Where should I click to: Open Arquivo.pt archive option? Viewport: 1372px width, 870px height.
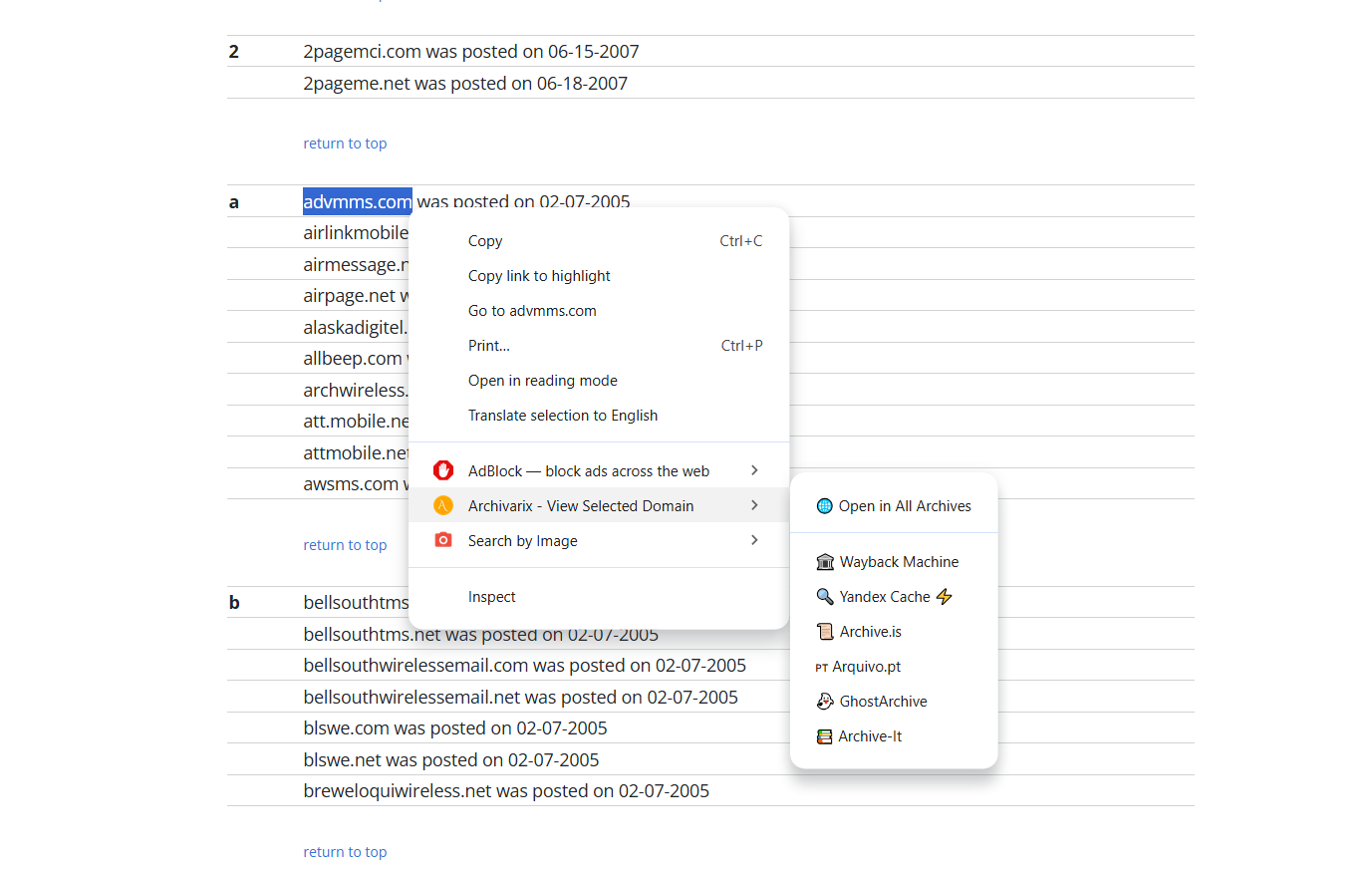point(866,667)
